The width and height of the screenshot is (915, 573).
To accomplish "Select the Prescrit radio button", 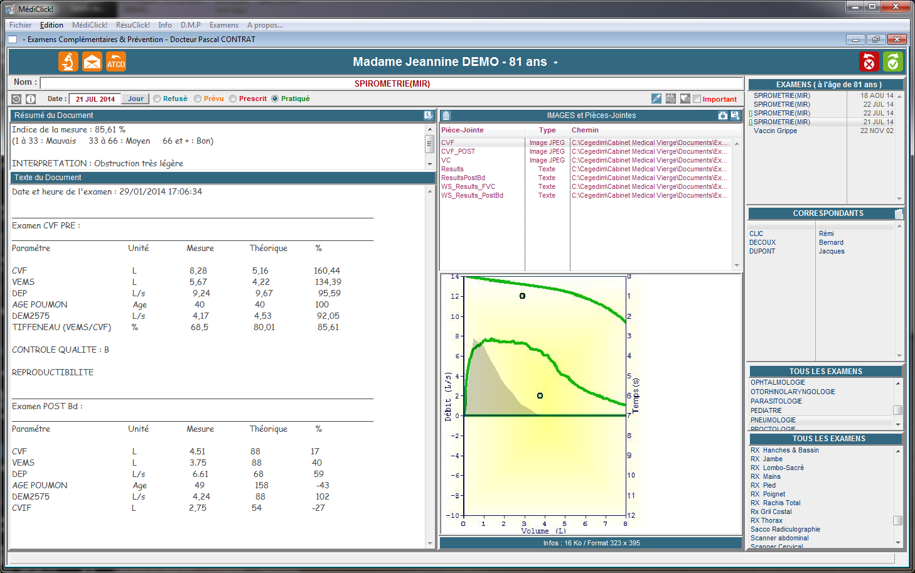I will point(233,99).
